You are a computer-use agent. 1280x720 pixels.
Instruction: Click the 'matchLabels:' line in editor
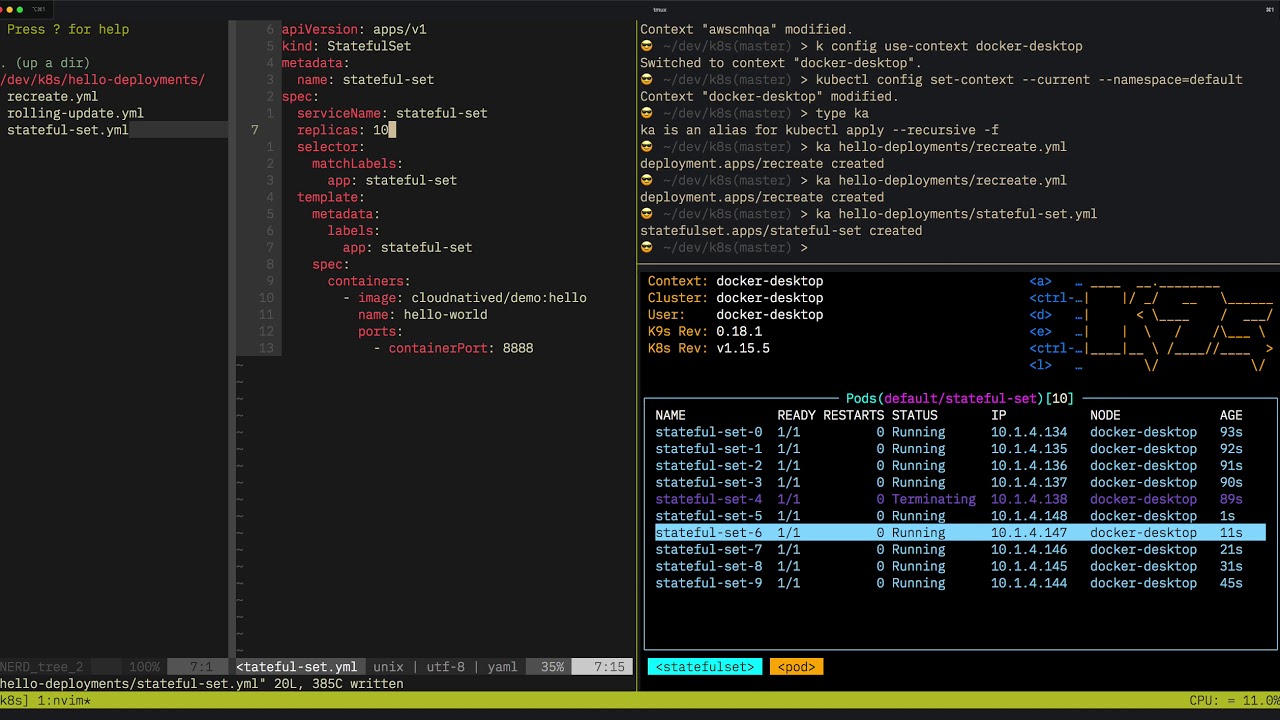pyautogui.click(x=357, y=163)
